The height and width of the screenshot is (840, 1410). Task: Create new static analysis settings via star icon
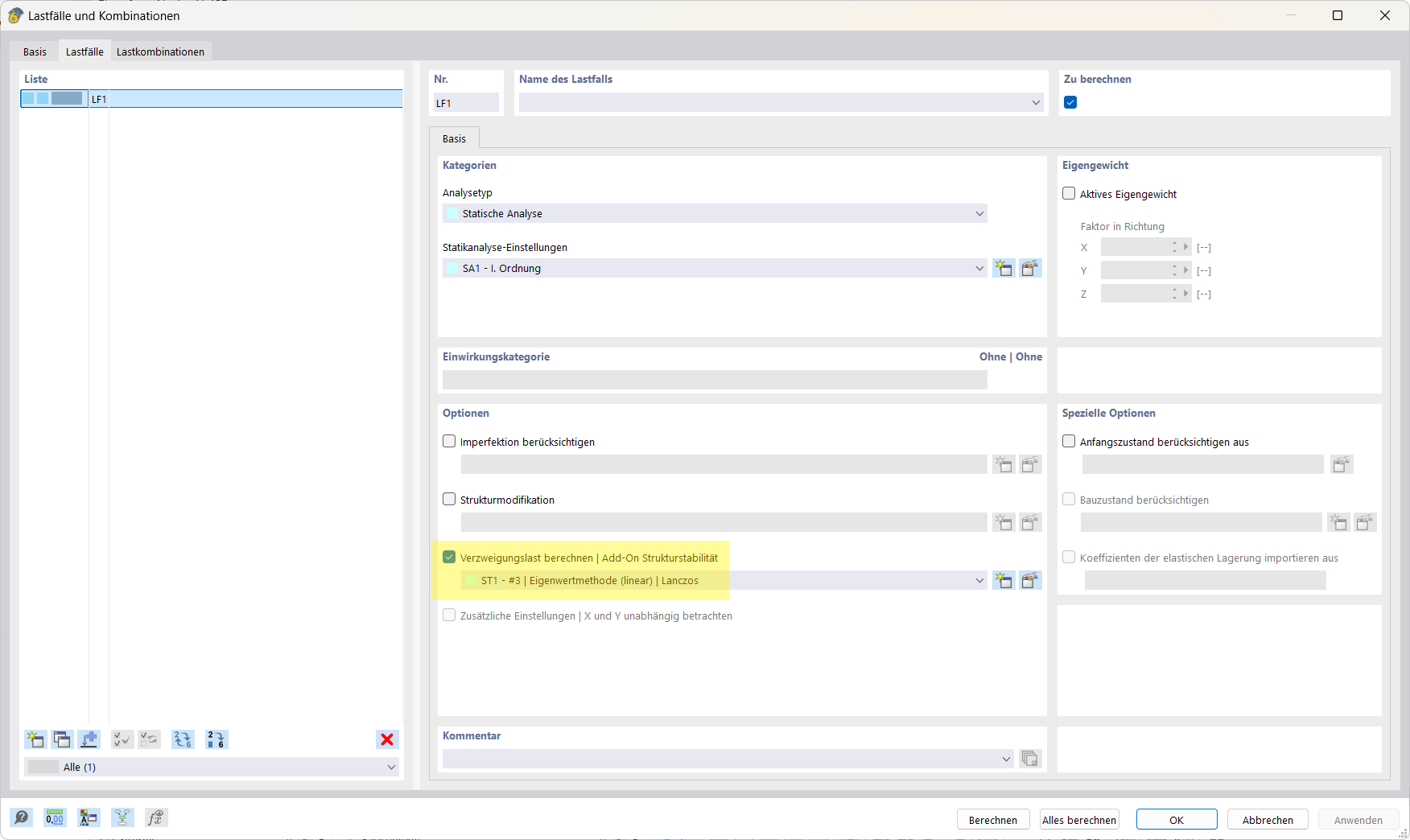[1004, 268]
